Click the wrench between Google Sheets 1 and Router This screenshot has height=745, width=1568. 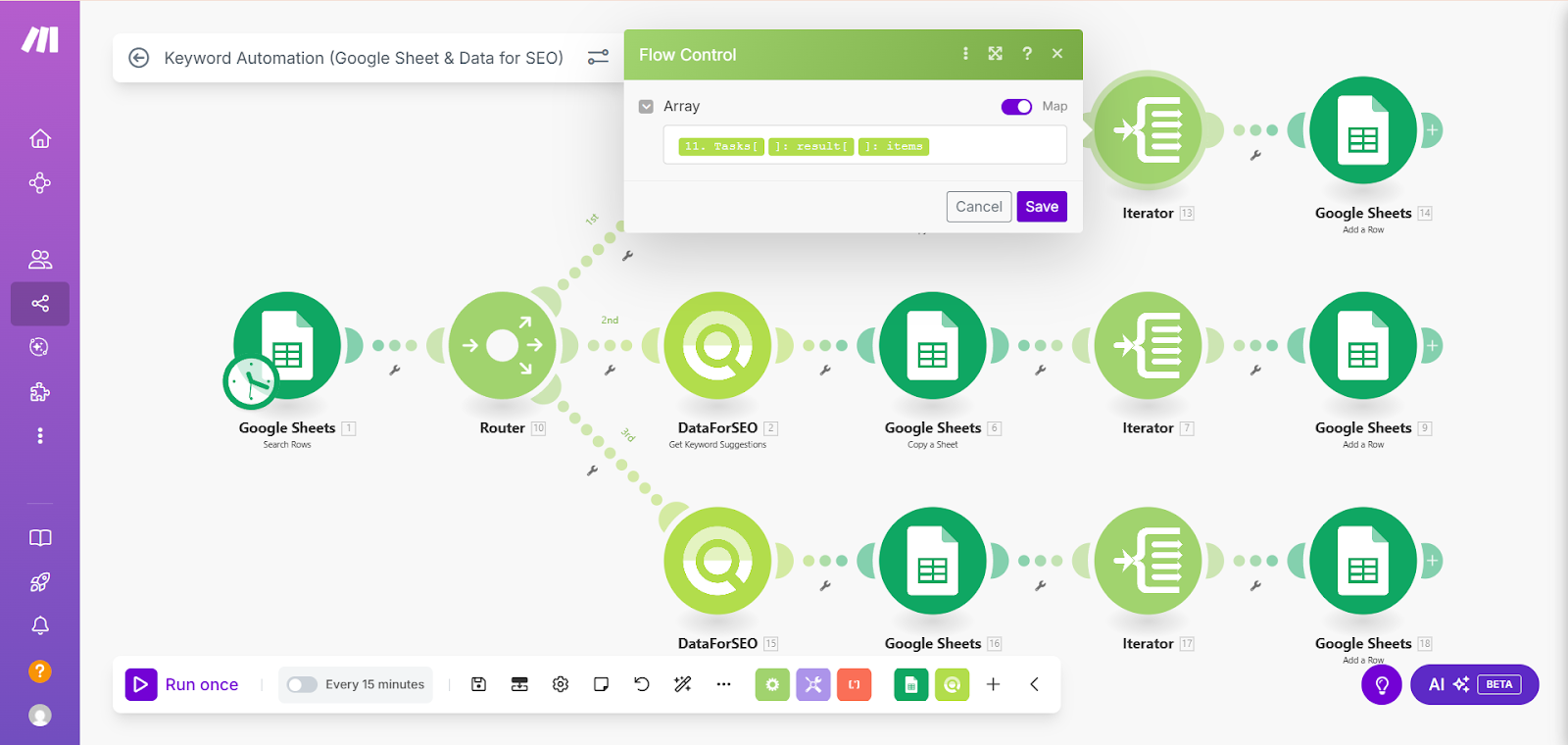coord(395,371)
